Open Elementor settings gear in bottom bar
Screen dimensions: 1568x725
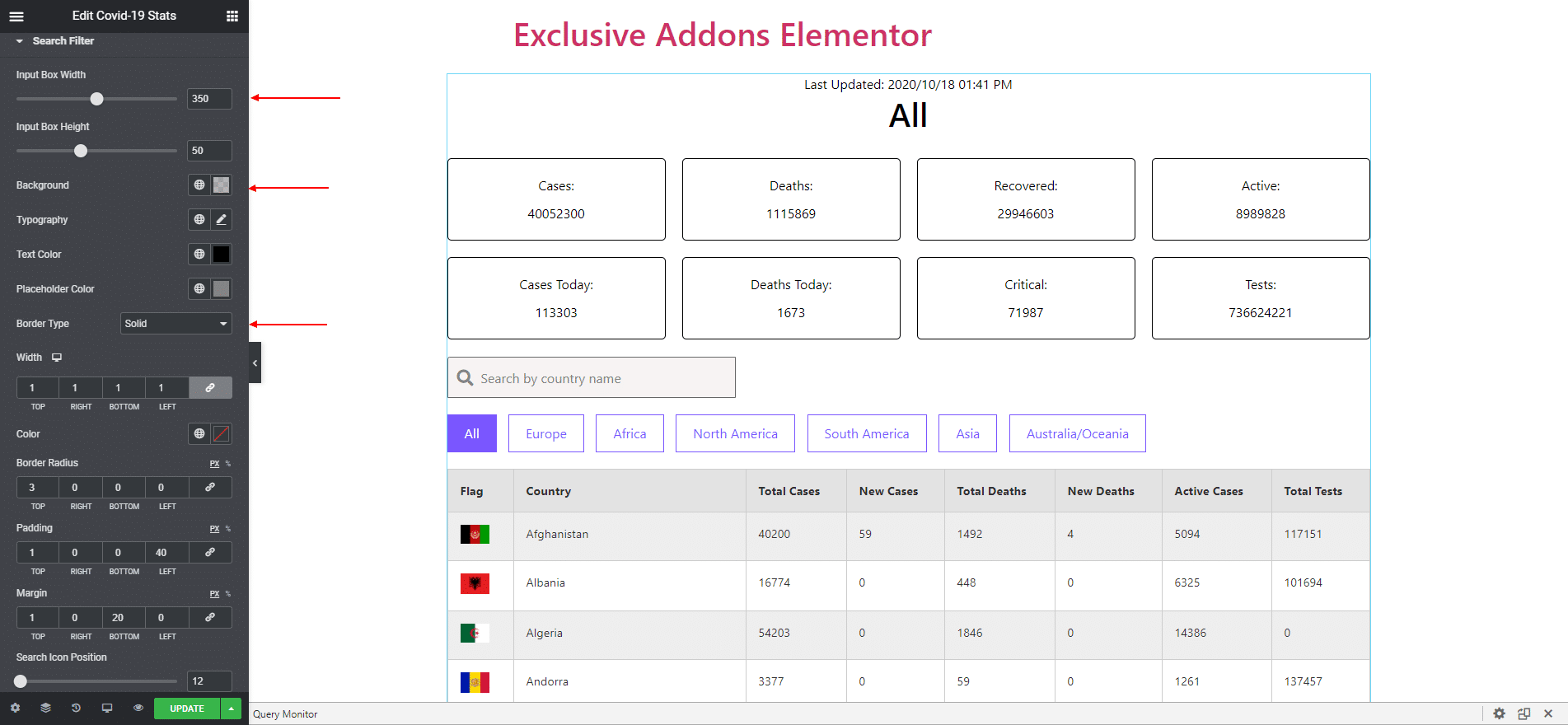tap(15, 708)
